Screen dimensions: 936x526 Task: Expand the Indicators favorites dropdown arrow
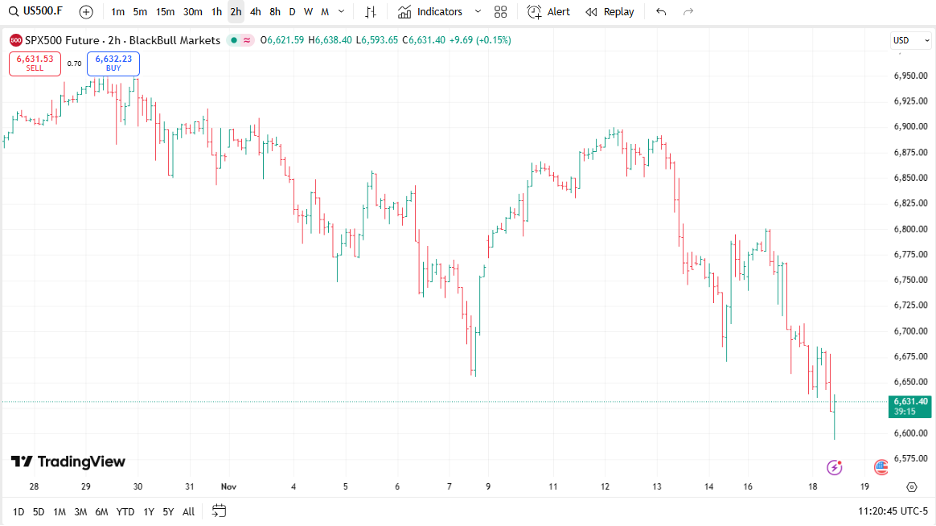(477, 12)
